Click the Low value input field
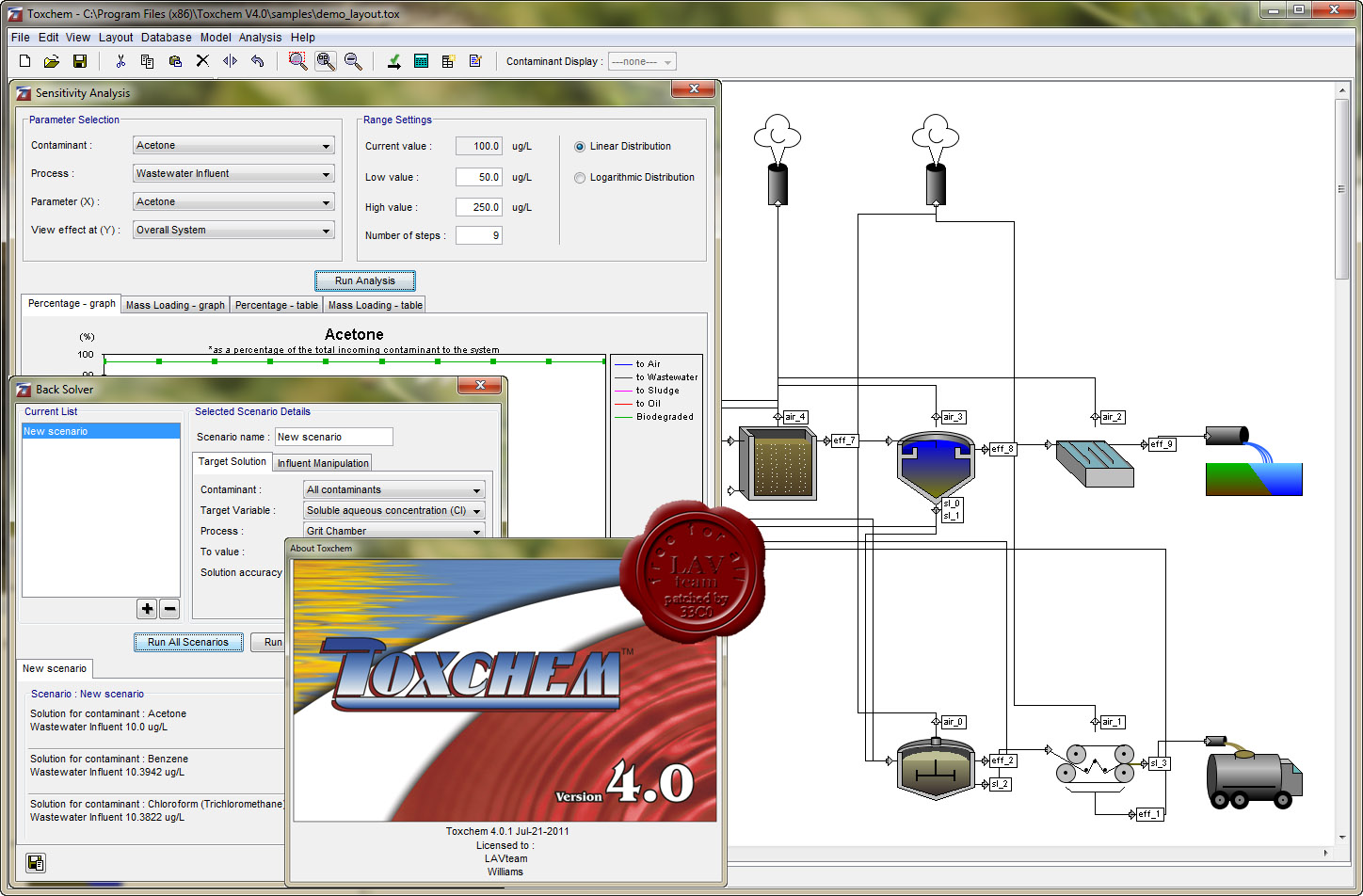 [x=479, y=177]
